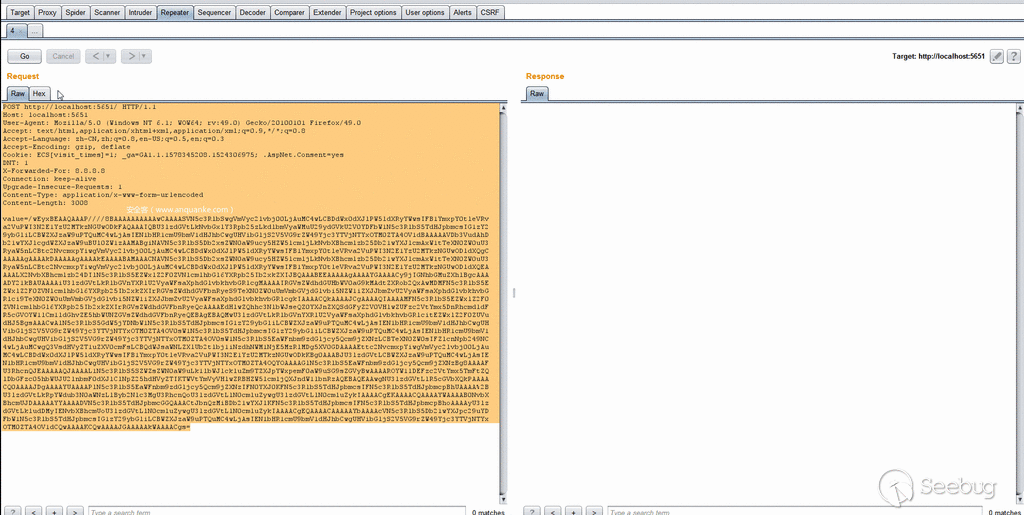Click the edit target pencil icon
The height and width of the screenshot is (515, 1024).
tap(996, 57)
